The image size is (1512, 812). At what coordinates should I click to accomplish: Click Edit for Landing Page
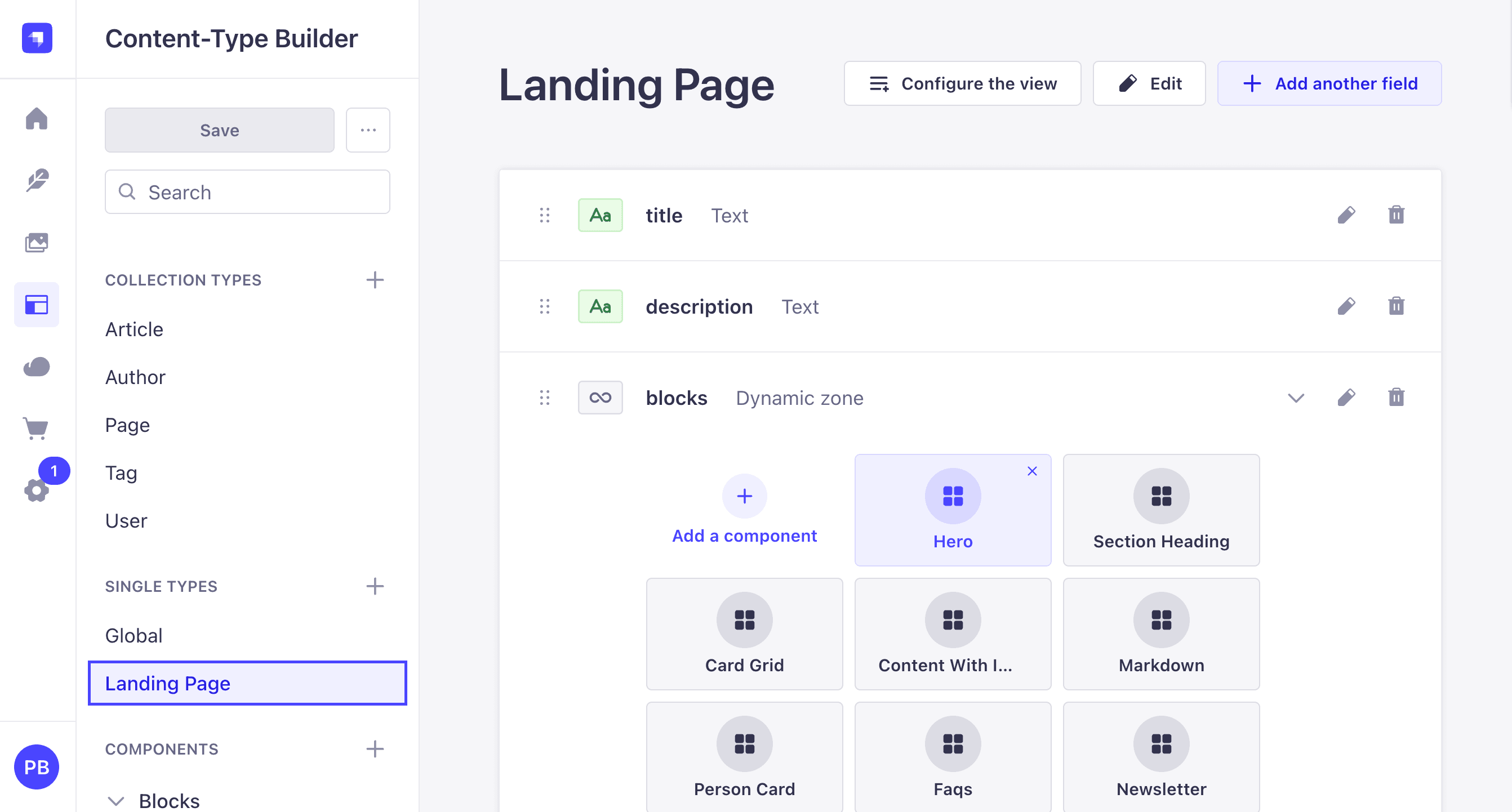[1149, 84]
